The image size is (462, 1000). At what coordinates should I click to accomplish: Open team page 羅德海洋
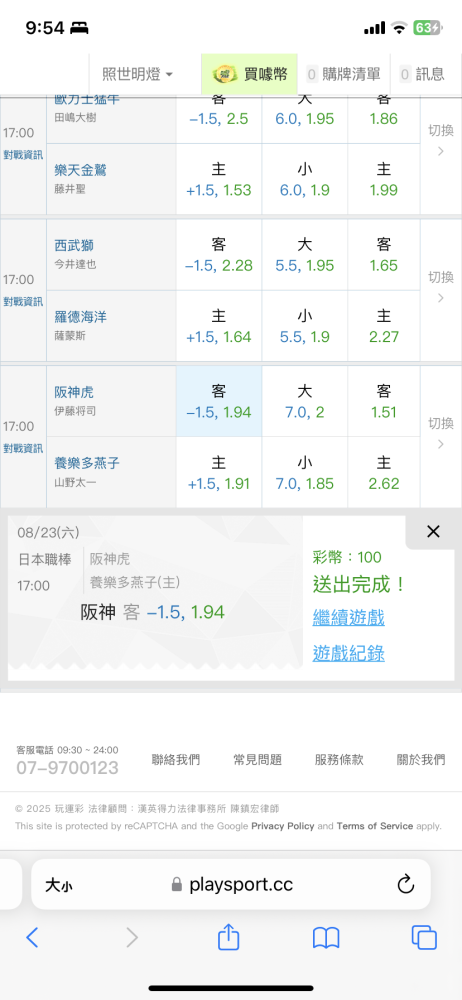coord(80,317)
